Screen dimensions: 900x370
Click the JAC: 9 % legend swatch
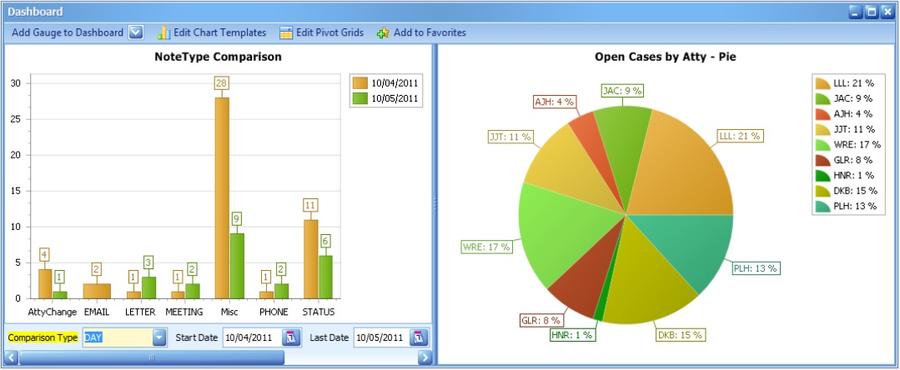click(823, 99)
